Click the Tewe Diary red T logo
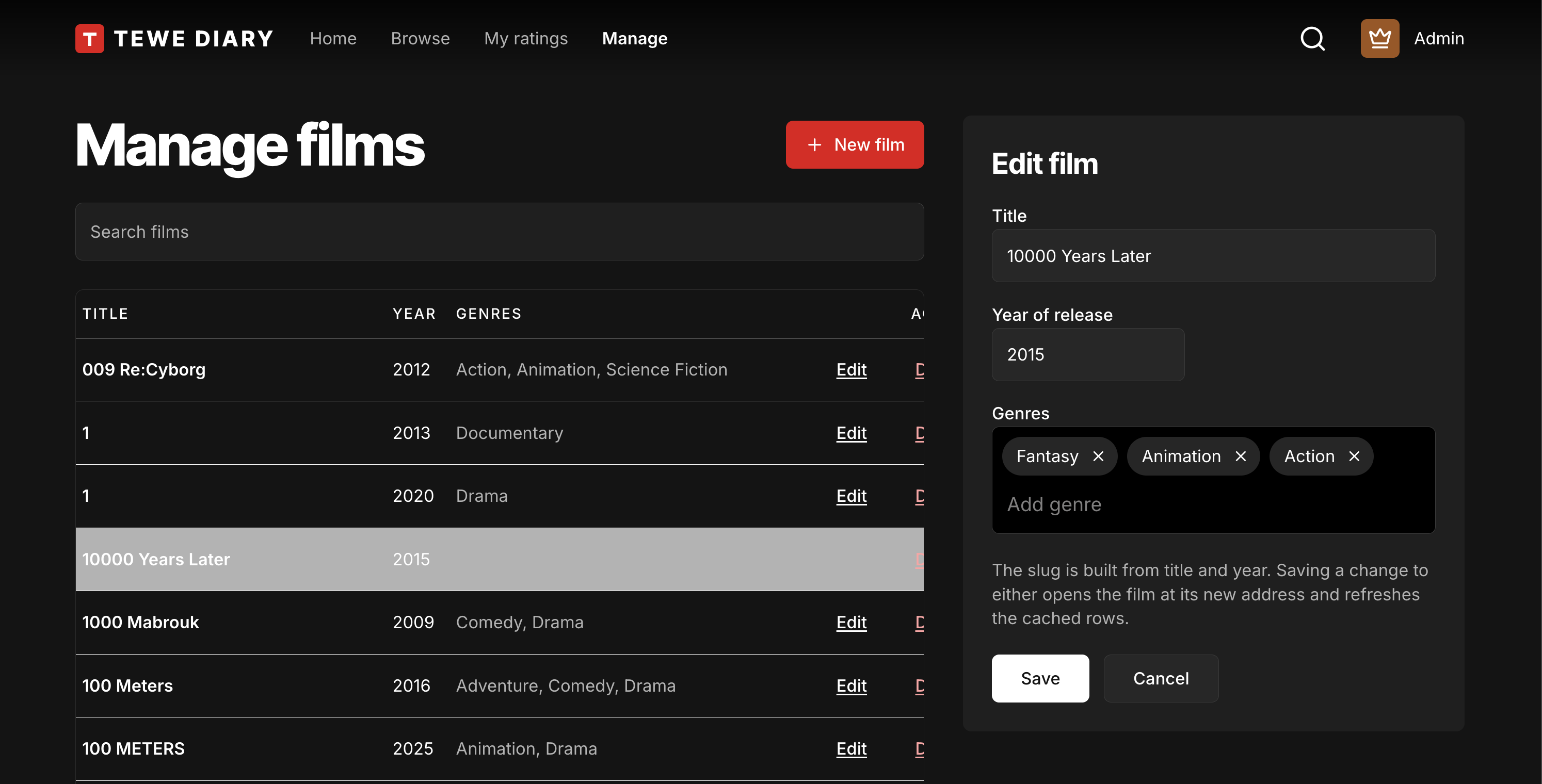Viewport: 1542px width, 784px height. click(x=90, y=38)
